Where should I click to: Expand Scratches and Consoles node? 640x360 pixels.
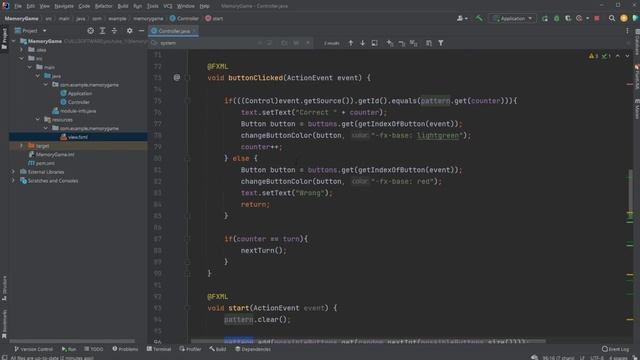click(13, 180)
